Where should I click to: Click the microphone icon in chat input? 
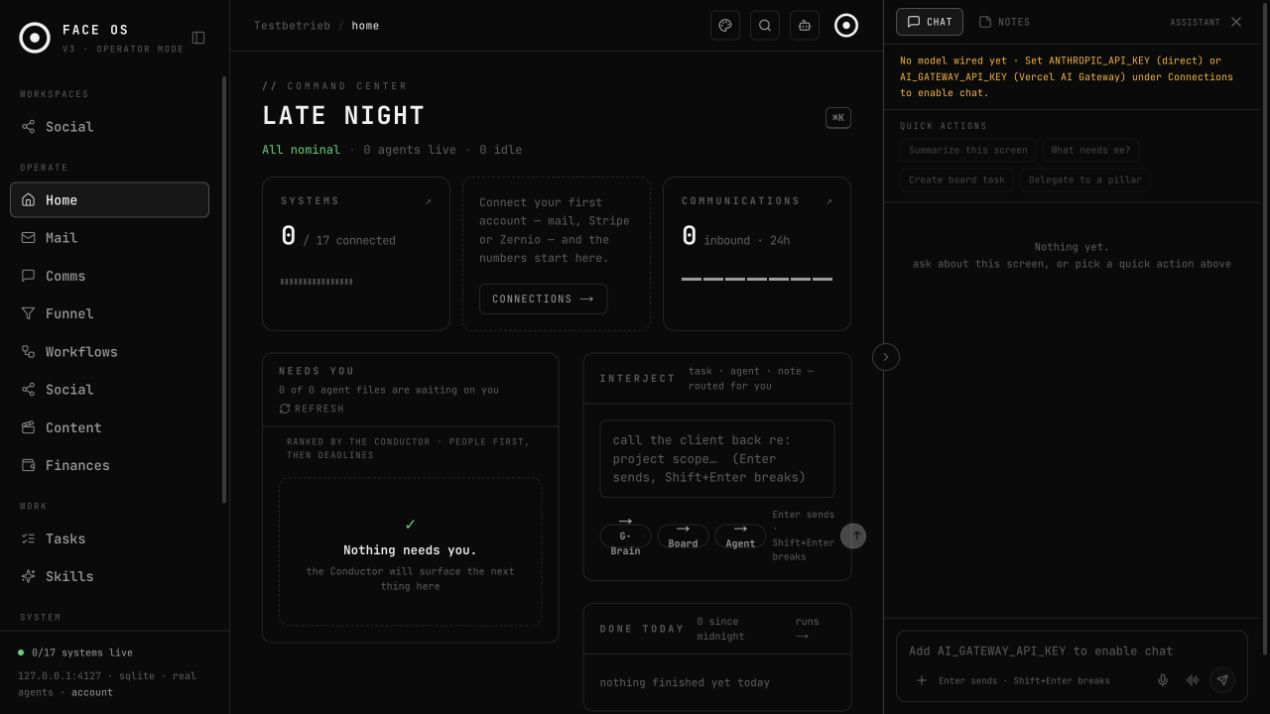tap(1163, 680)
